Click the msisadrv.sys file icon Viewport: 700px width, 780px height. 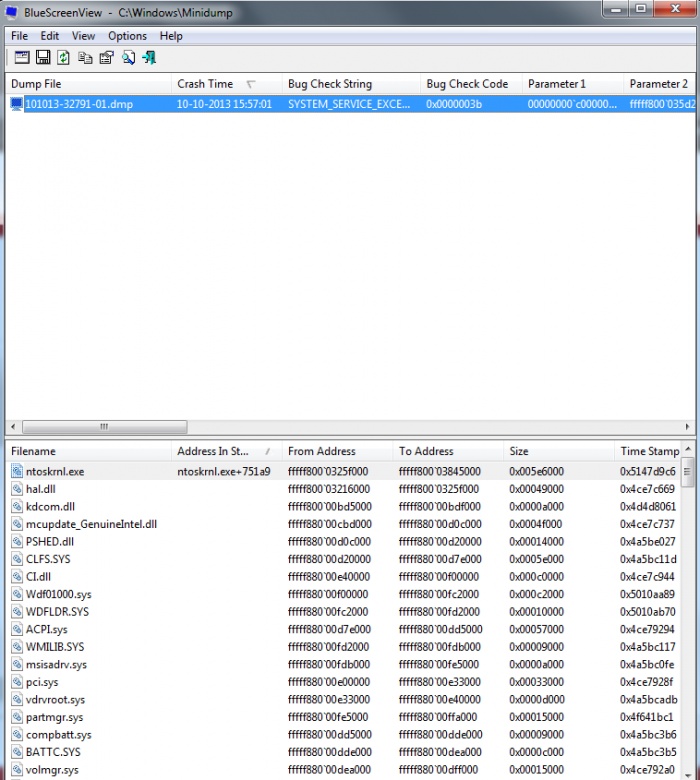point(17,664)
